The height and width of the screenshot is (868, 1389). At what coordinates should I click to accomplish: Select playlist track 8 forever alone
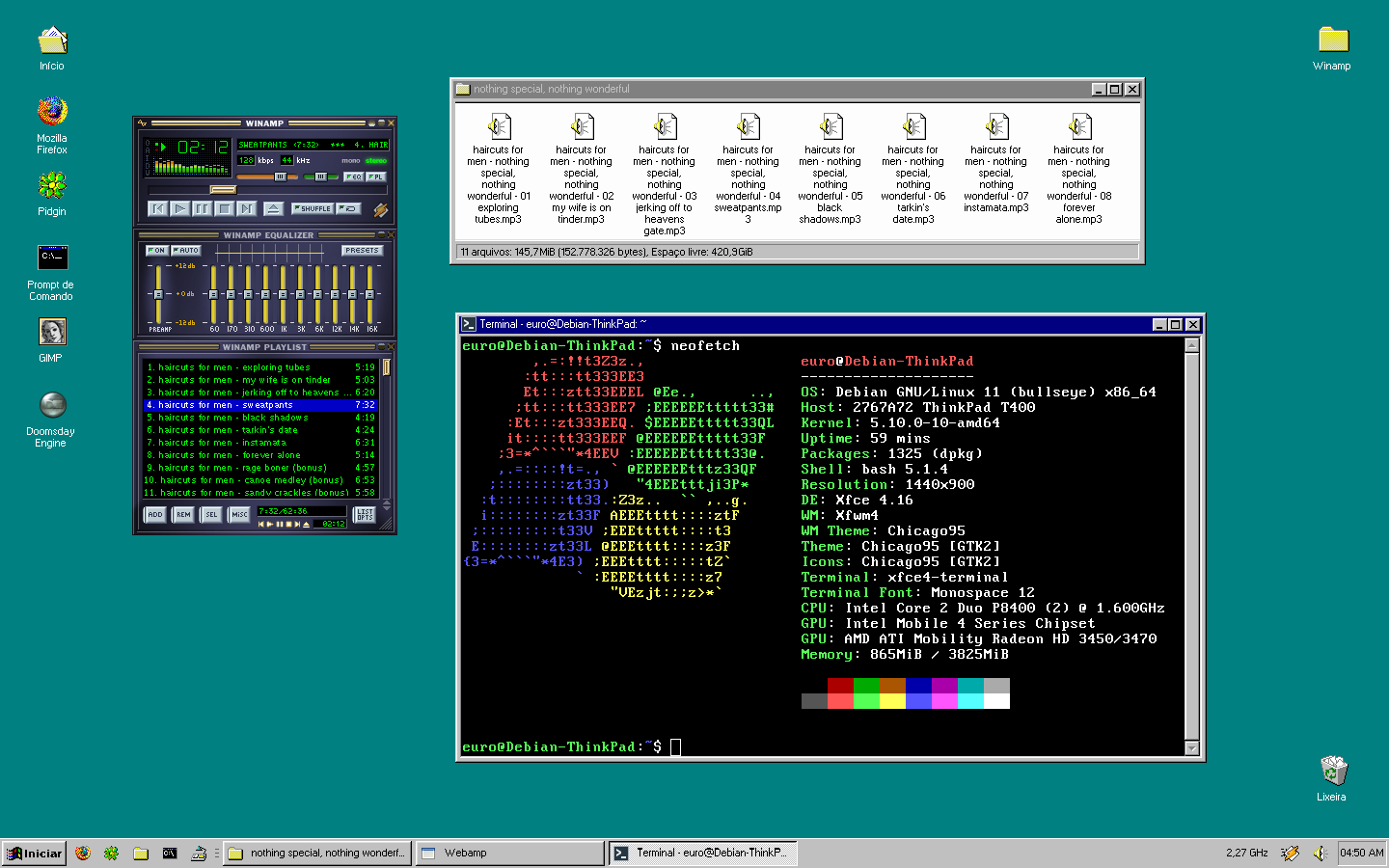260,455
